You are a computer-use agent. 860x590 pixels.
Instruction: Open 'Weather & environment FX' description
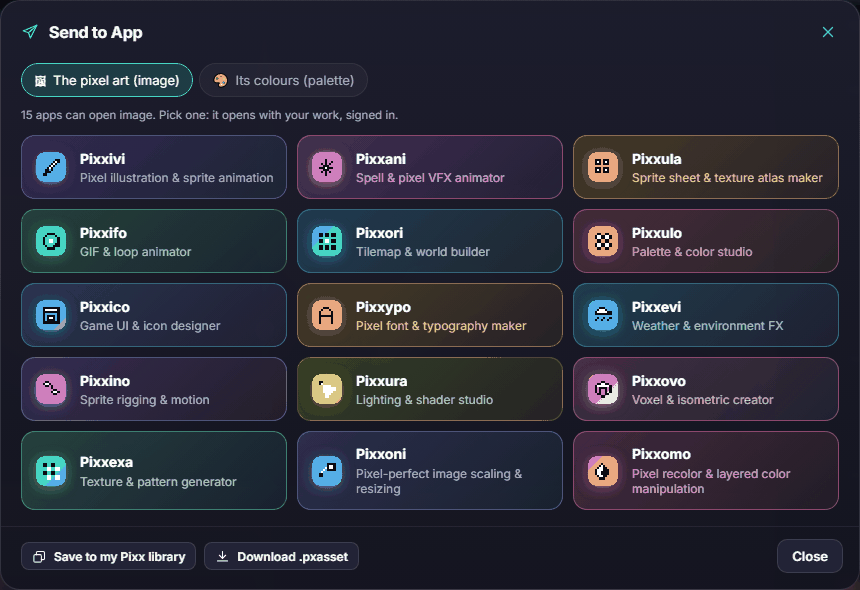pyautogui.click(x=708, y=326)
